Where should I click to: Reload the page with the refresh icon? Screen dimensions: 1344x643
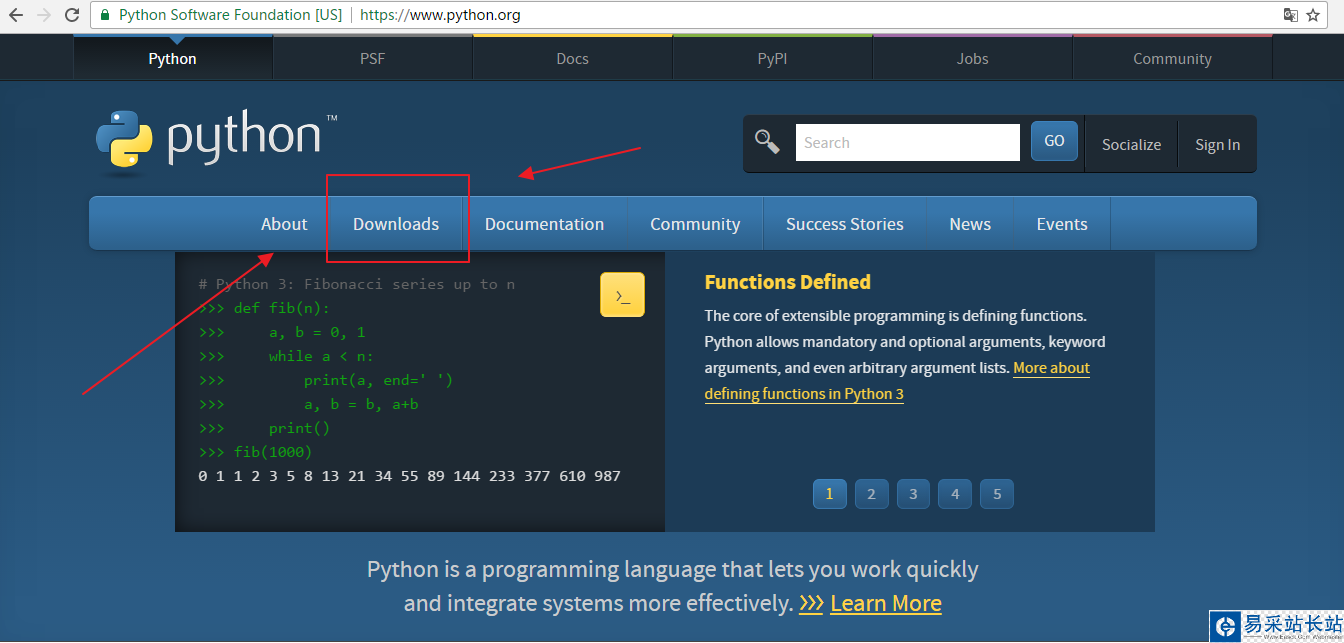coord(72,15)
